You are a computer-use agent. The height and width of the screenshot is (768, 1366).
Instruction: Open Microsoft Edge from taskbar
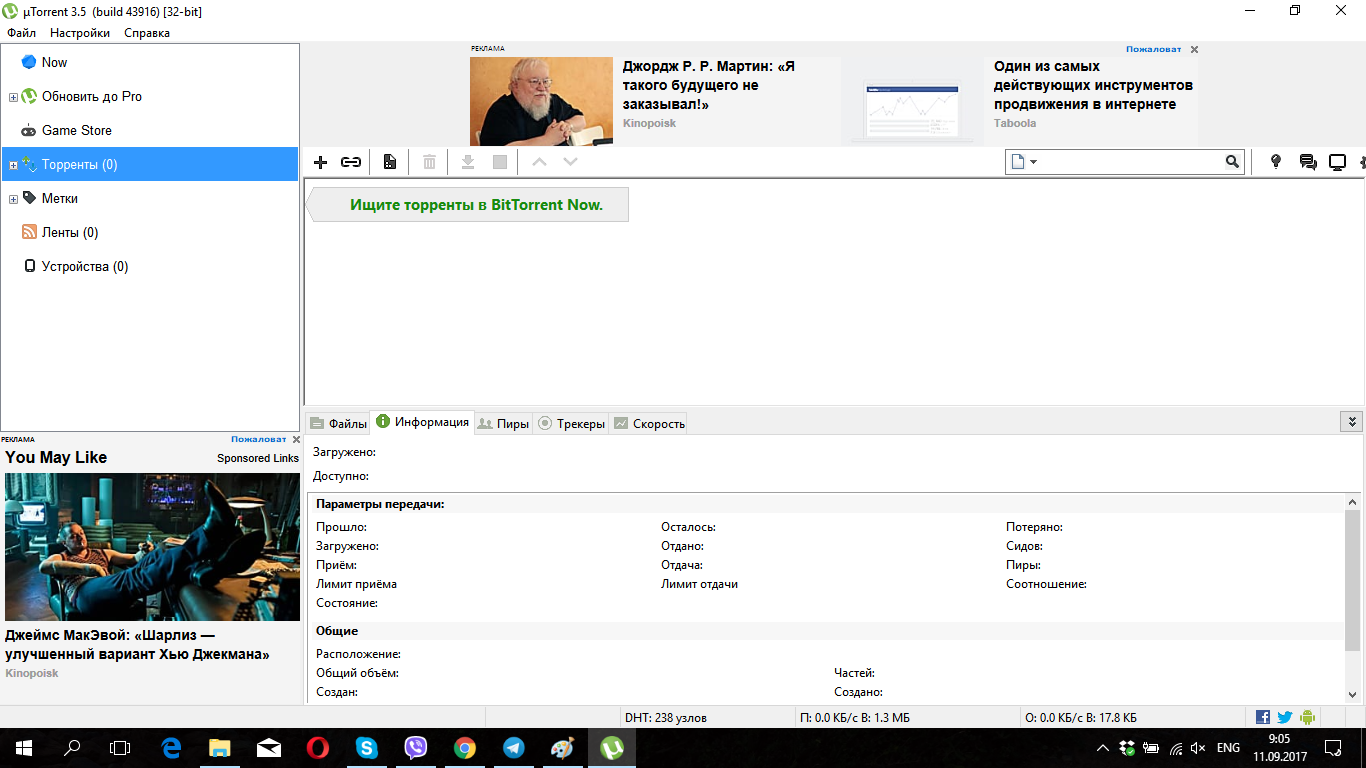pos(171,748)
